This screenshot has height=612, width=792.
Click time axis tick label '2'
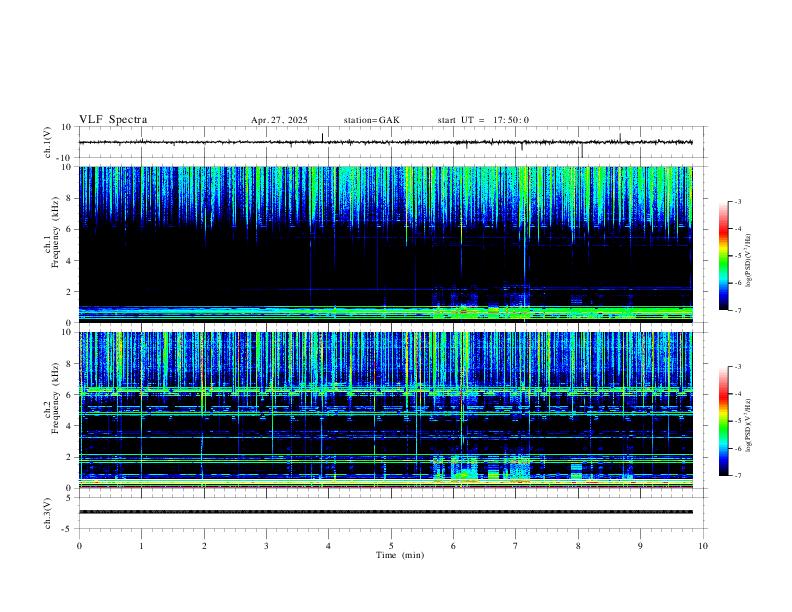click(x=204, y=546)
